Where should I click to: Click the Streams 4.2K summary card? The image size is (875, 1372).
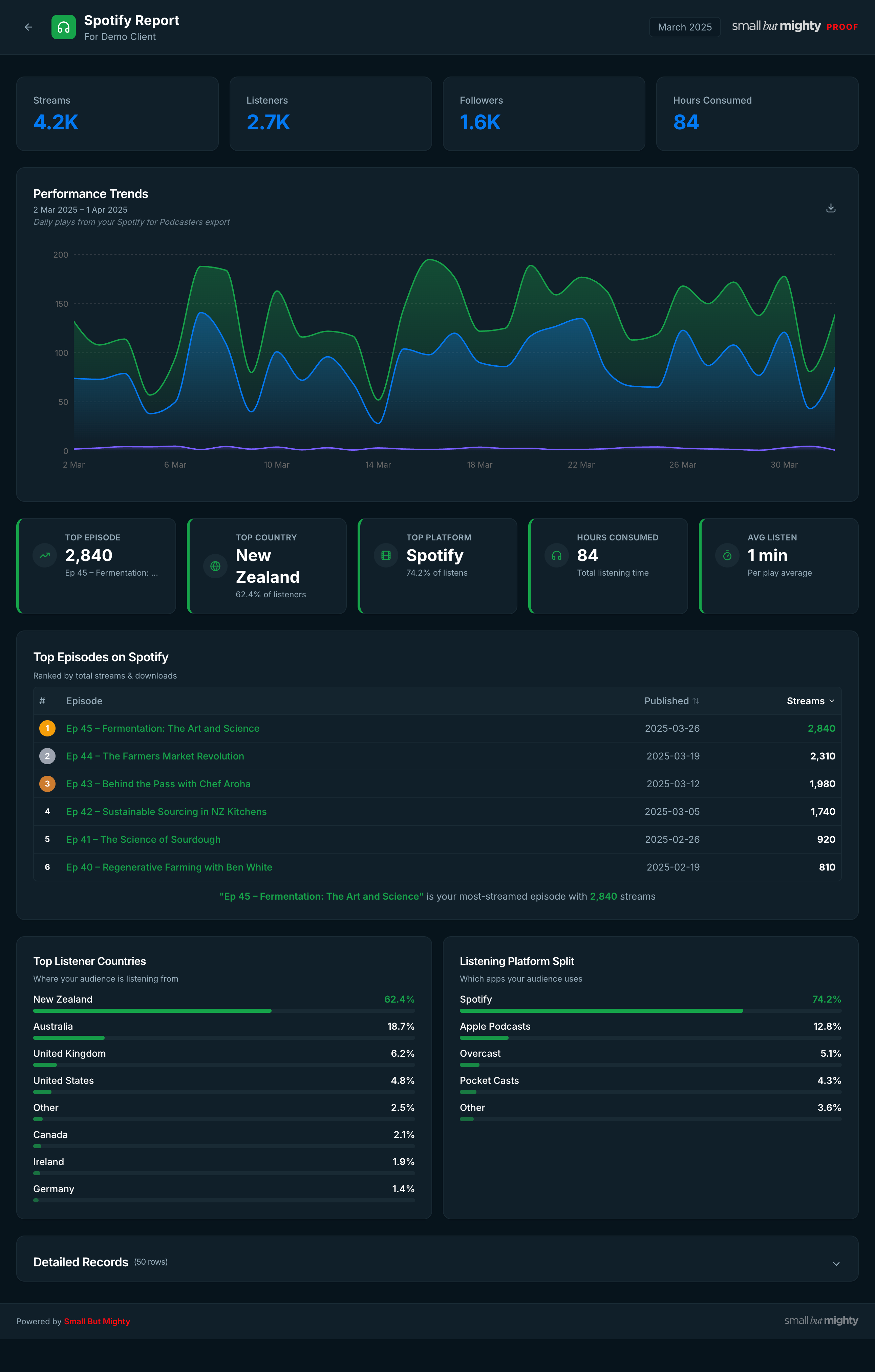tap(118, 114)
